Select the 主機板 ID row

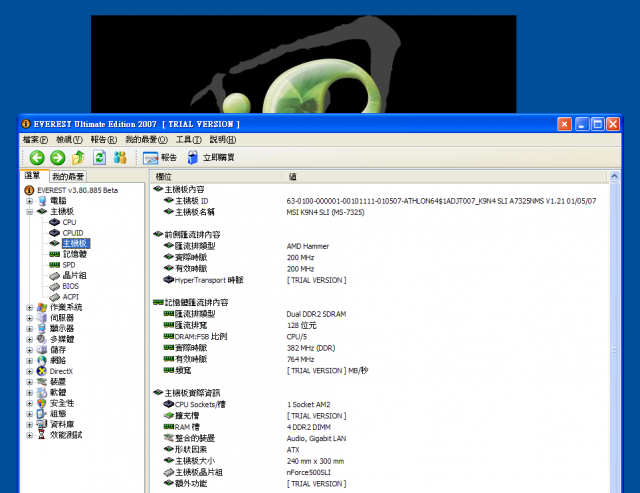(x=380, y=201)
